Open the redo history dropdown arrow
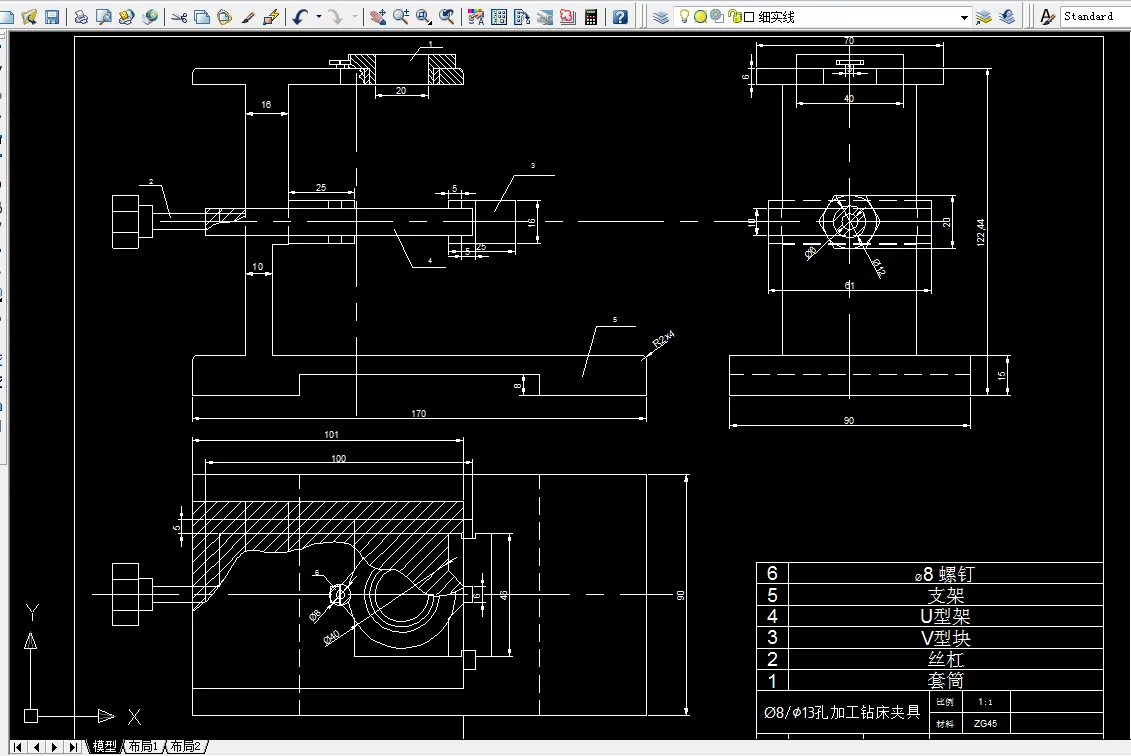 point(354,17)
